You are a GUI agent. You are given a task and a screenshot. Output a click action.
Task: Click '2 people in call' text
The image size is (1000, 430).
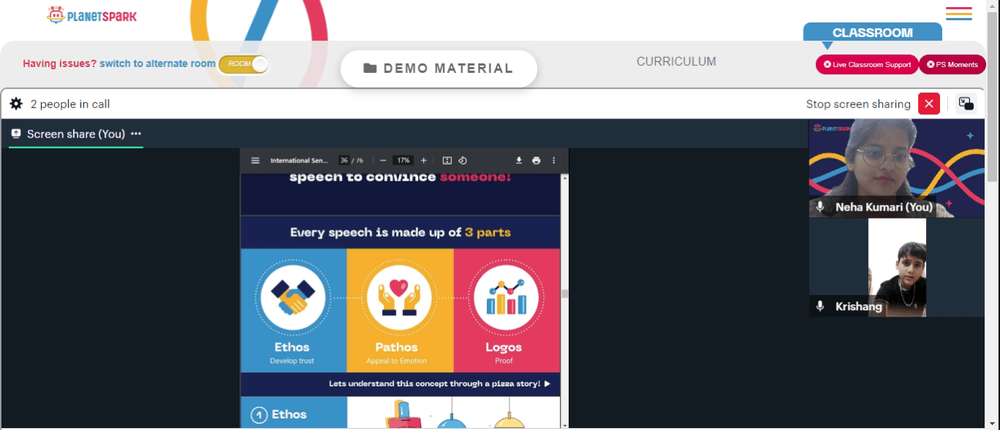(70, 104)
